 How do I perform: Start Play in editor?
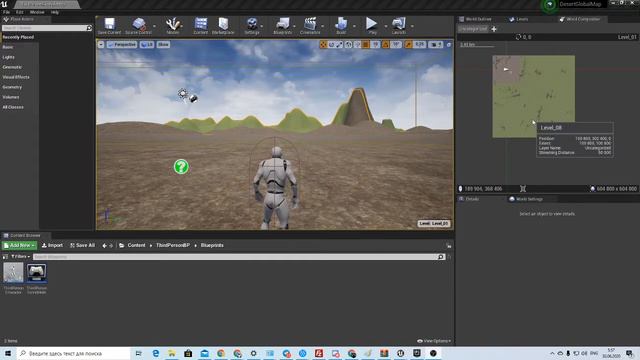pos(371,26)
